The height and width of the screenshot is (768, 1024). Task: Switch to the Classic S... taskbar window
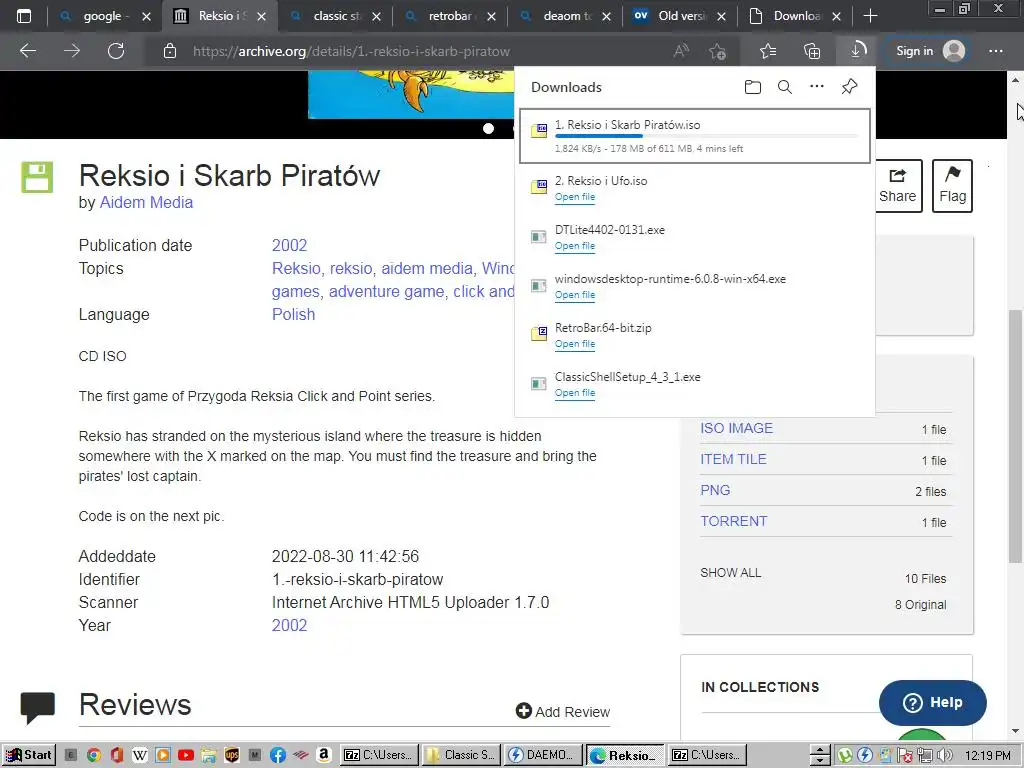point(462,756)
